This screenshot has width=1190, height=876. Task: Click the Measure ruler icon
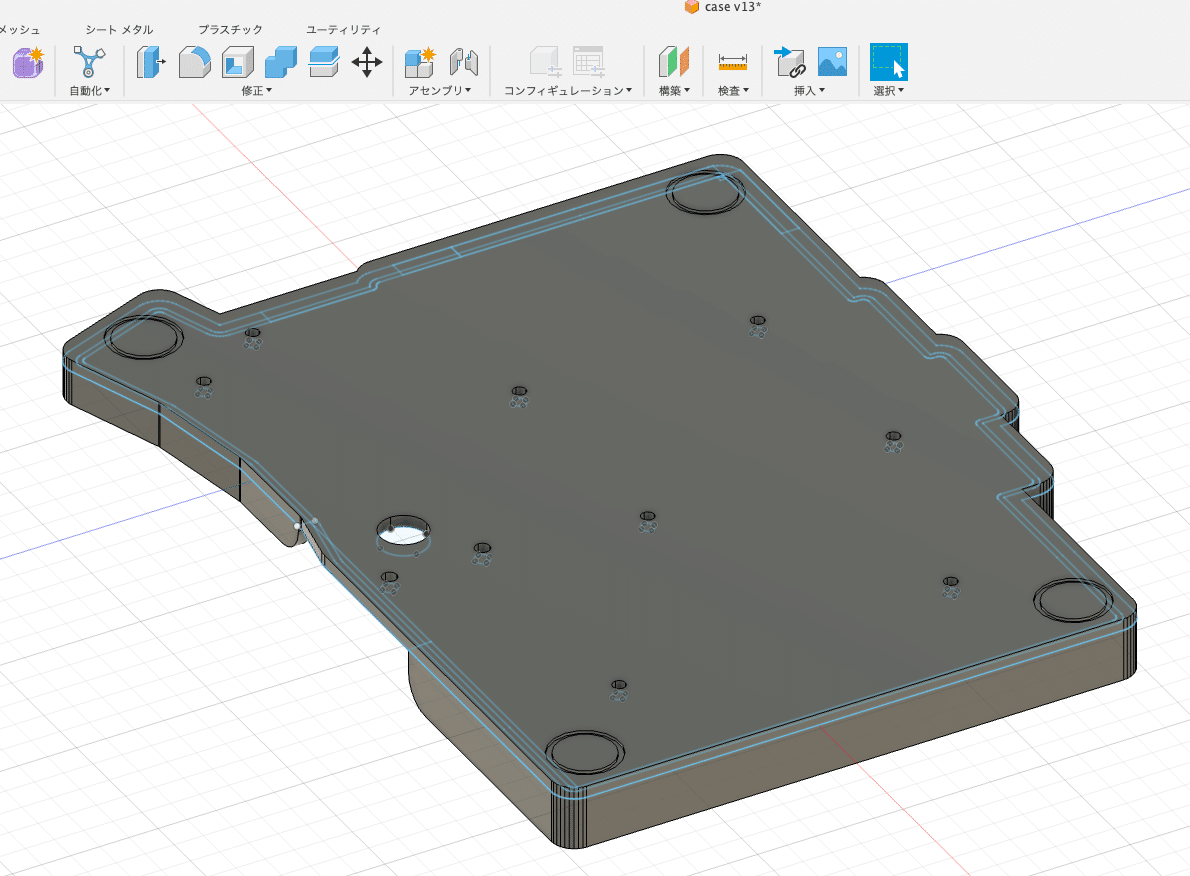click(733, 62)
